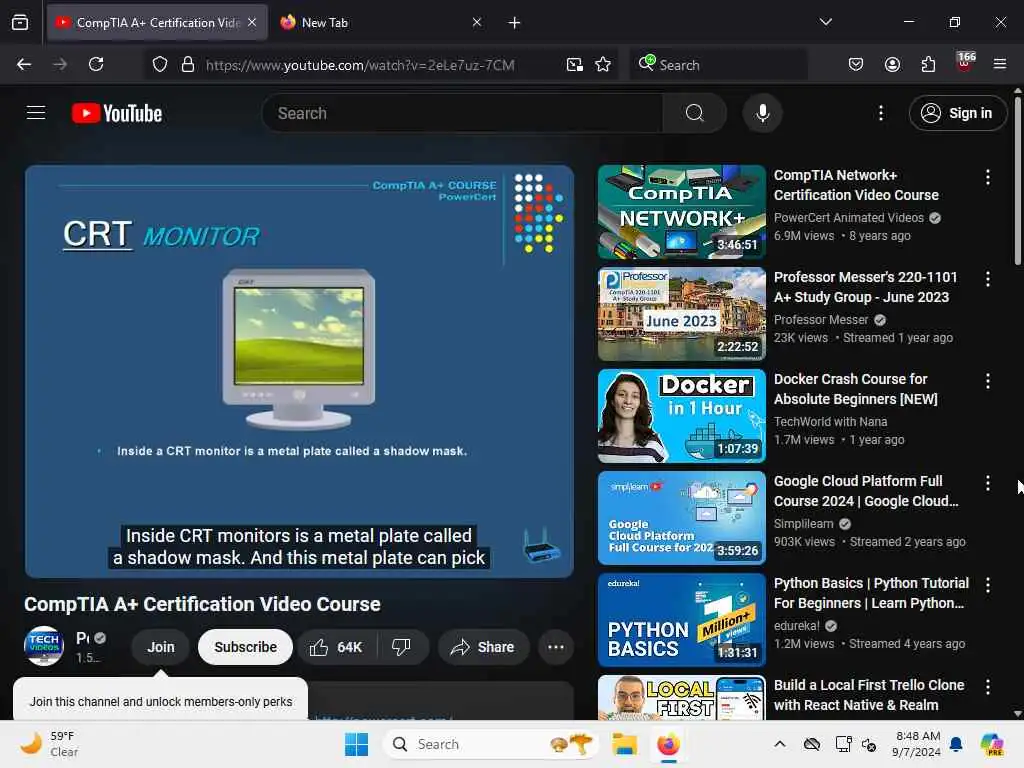Image resolution: width=1024 pixels, height=768 pixels.
Task: Open Docker in 1 Hour thumbnail
Action: [681, 415]
